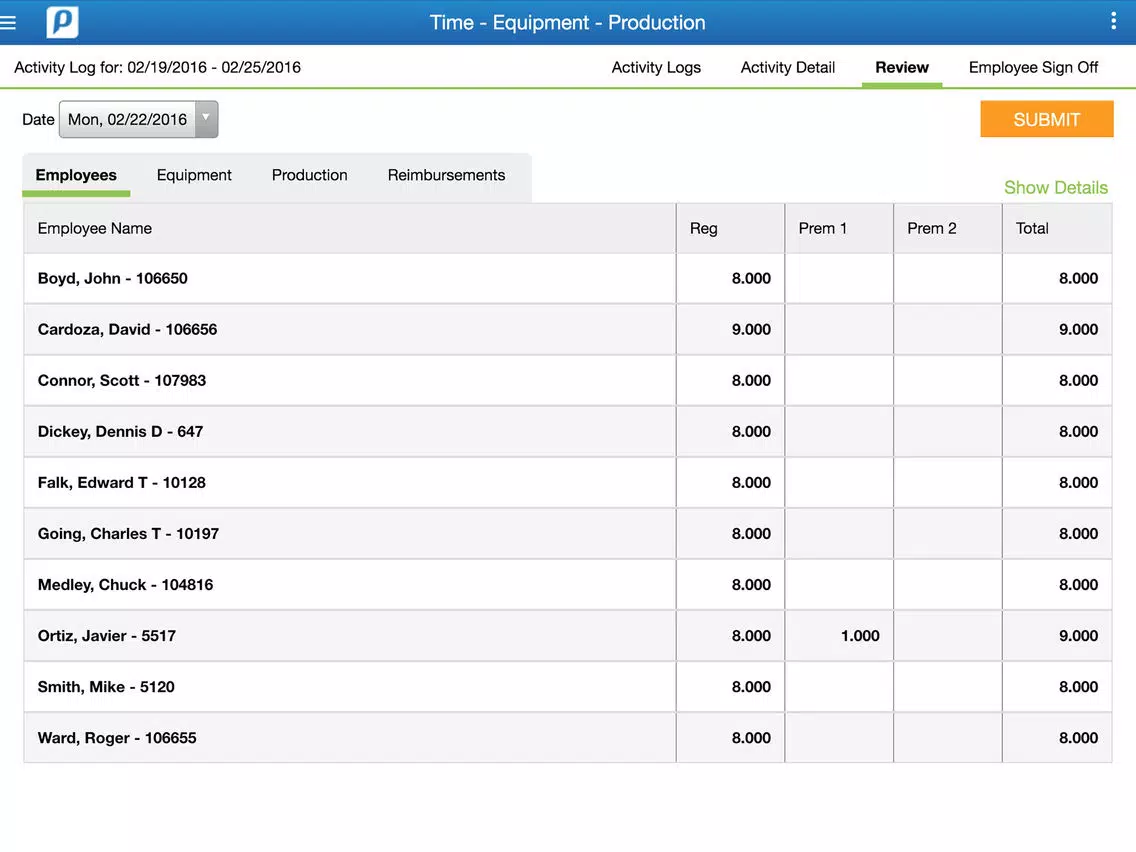1136x852 pixels.
Task: Open the vertical three-dot options menu
Action: [x=1113, y=22]
